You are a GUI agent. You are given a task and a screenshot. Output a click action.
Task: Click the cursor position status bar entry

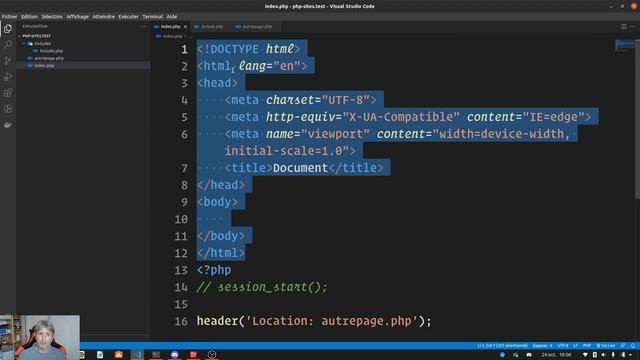tap(502, 346)
